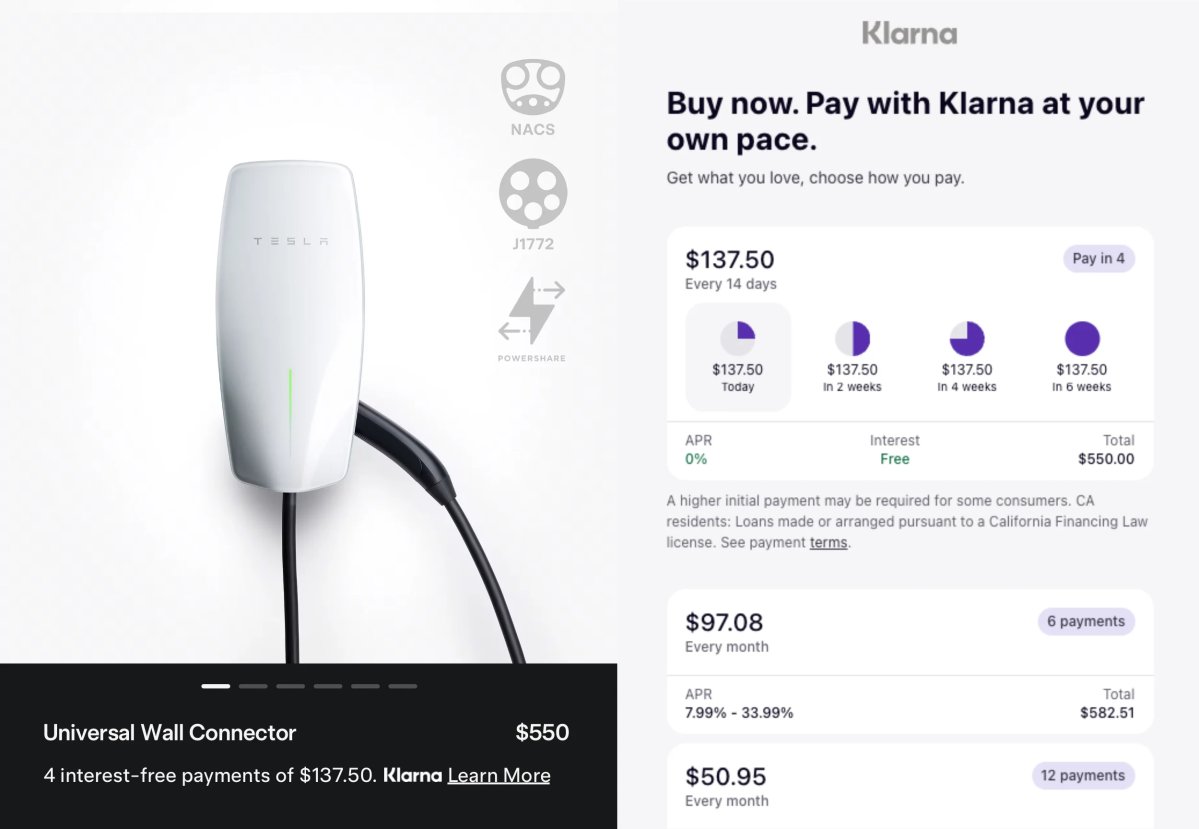Viewport: 1199px width, 829px height.
Task: Click the J1772 connector icon
Action: (x=533, y=193)
